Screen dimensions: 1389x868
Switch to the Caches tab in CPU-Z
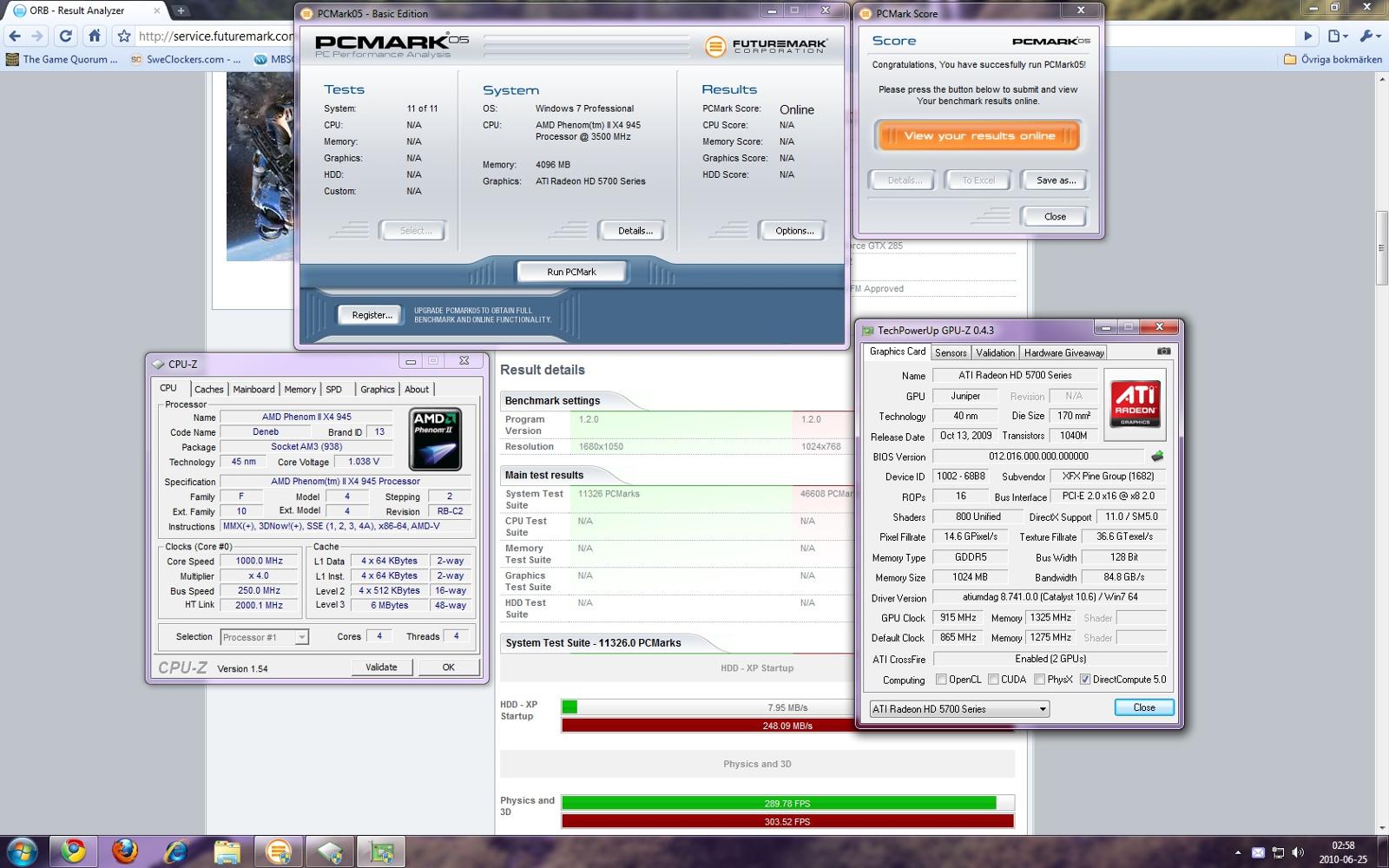click(x=208, y=389)
